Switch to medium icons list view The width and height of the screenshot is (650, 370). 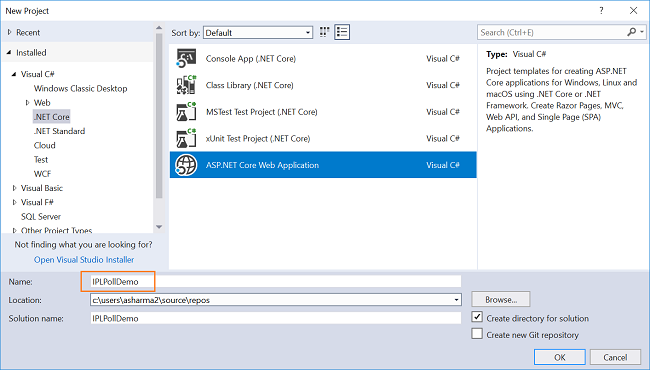[342, 32]
